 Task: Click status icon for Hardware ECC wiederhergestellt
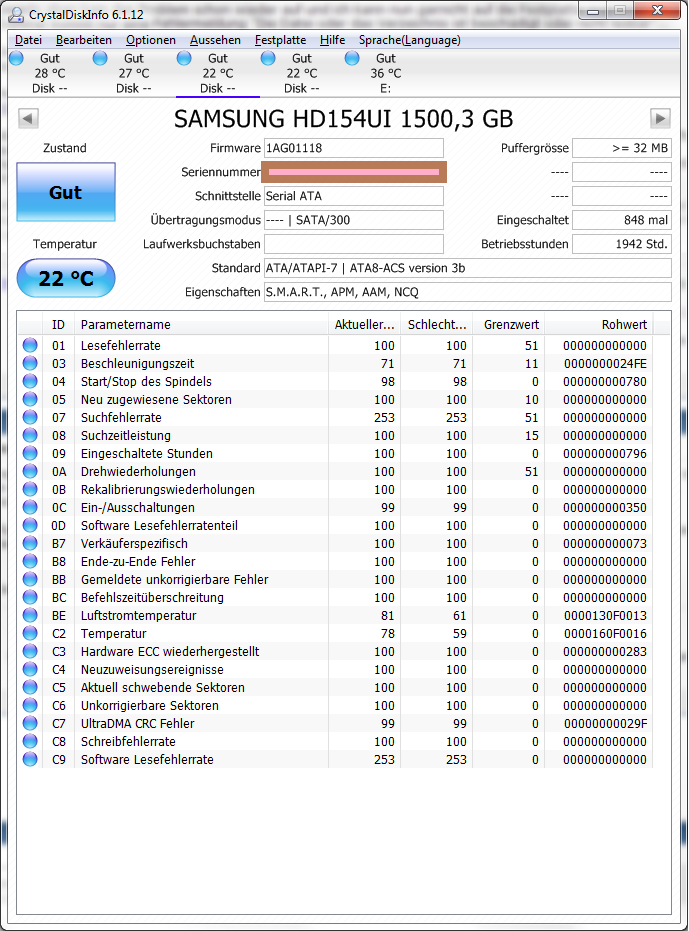[30, 651]
